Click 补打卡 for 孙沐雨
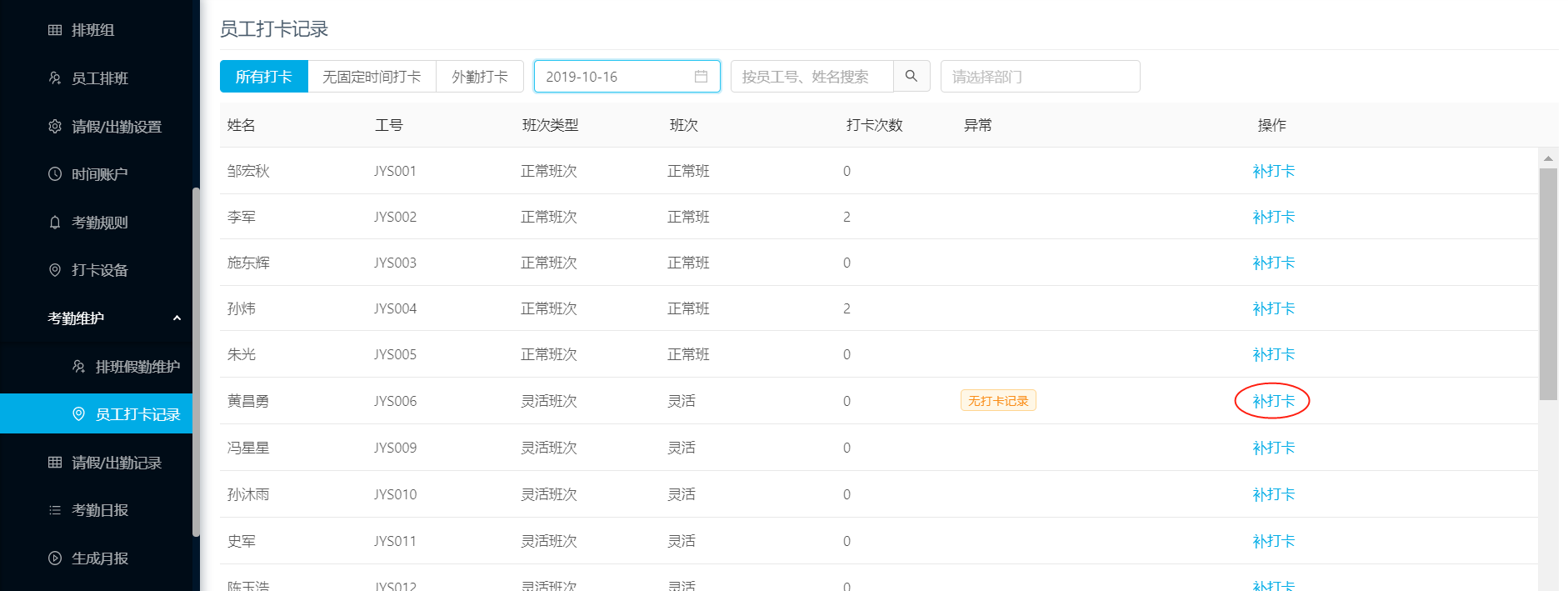This screenshot has height=591, width=1568. click(x=1273, y=494)
